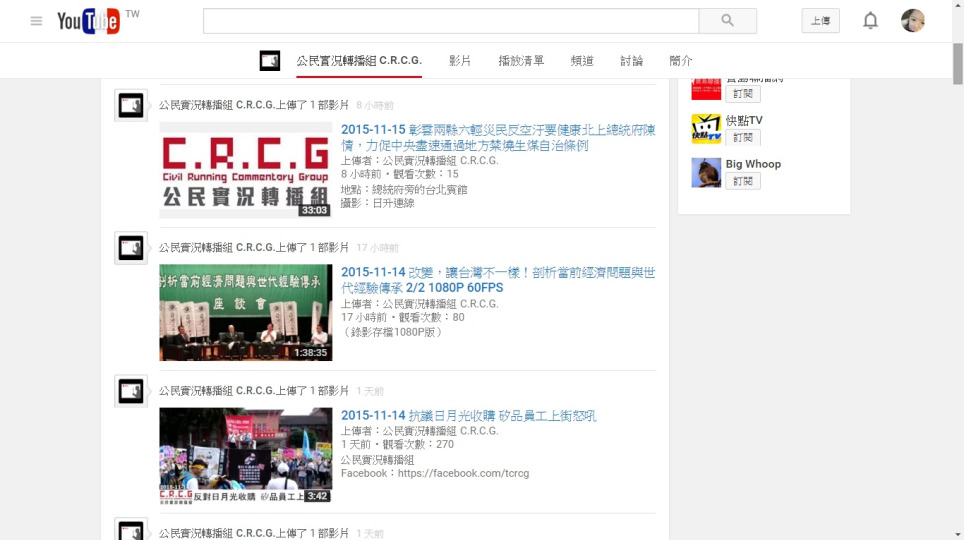964x540 pixels.
Task: Open the 2015-11-14 改變，讓台灣不一樣 video title
Action: coord(498,280)
